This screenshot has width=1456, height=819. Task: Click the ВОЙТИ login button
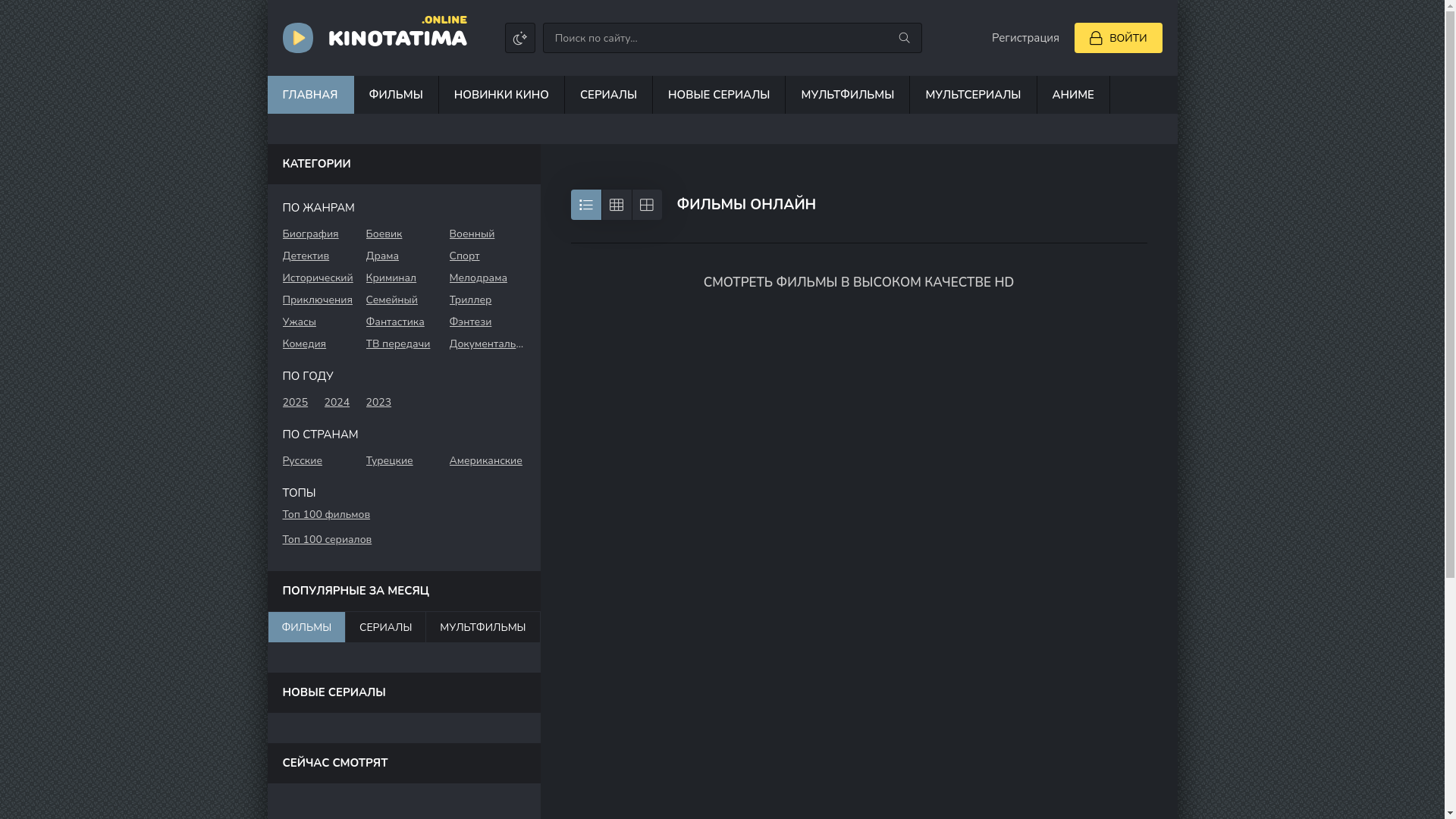(x=1118, y=38)
